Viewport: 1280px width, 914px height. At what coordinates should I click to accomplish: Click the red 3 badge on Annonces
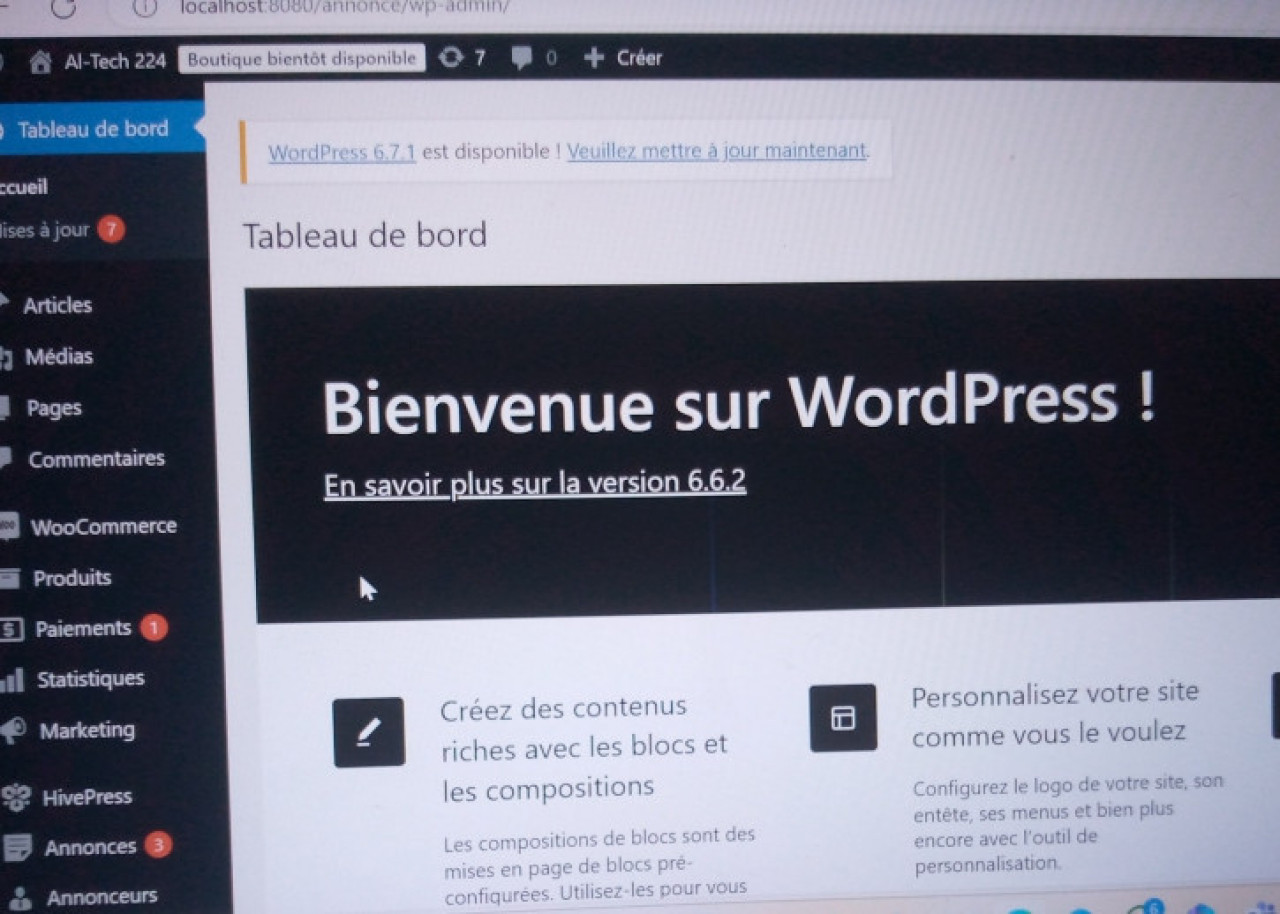pyautogui.click(x=158, y=846)
